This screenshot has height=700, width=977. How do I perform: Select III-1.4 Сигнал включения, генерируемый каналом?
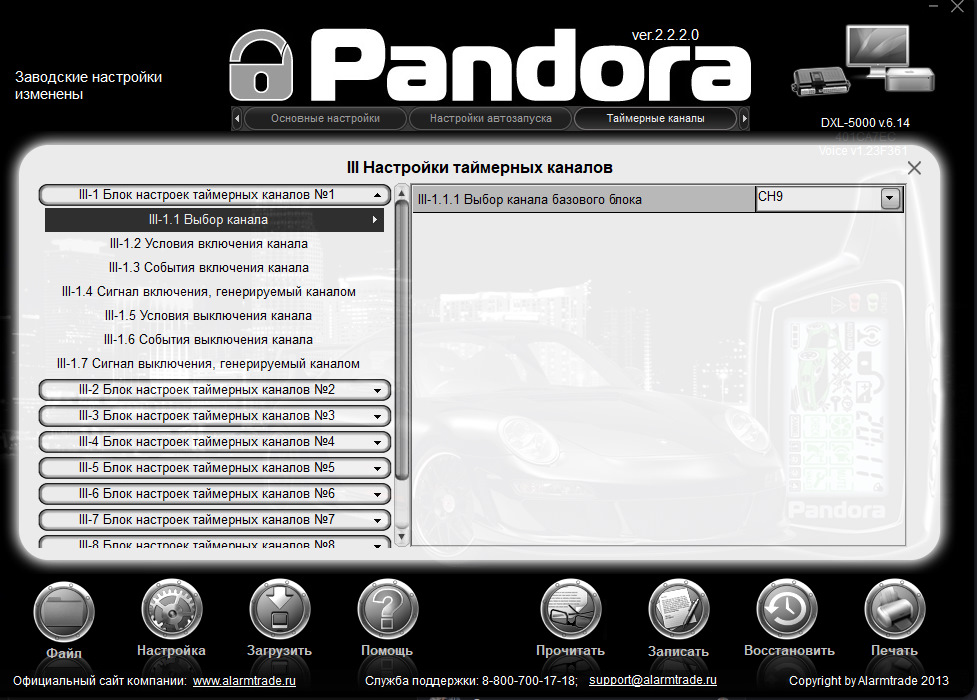coord(209,292)
